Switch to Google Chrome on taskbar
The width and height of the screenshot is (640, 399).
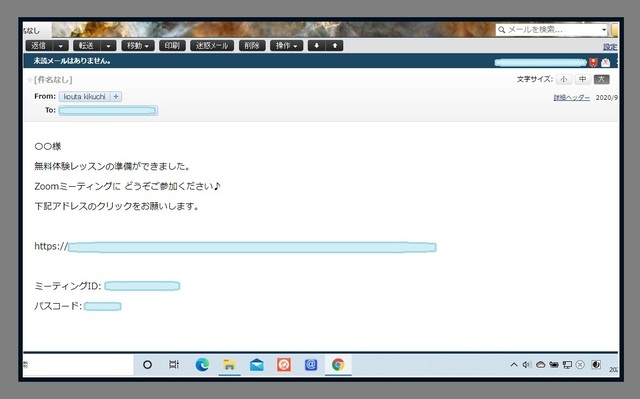(x=338, y=364)
